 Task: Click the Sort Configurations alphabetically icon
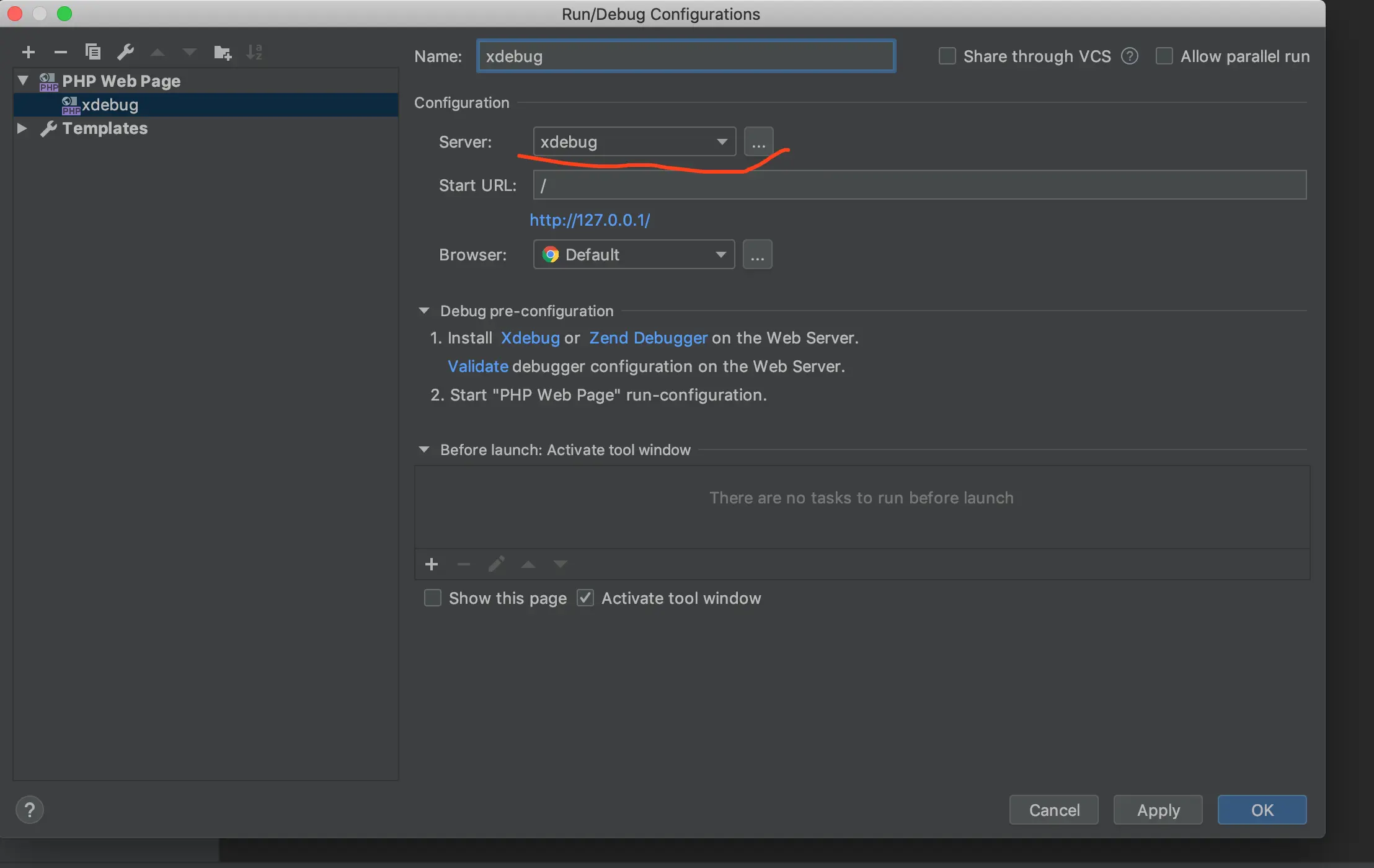pos(254,52)
